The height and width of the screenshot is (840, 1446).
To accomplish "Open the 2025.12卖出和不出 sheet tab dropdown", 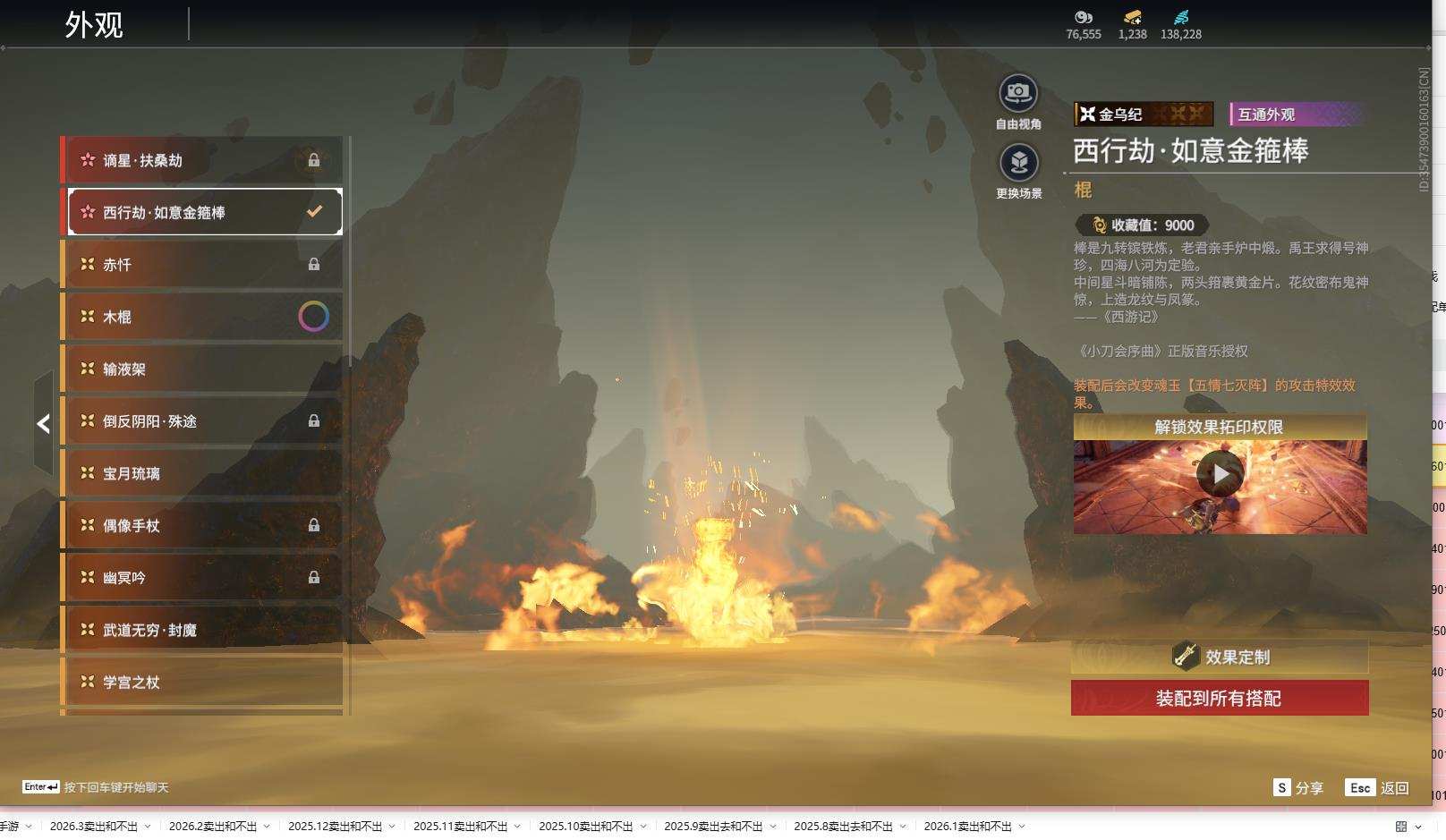I will (x=391, y=827).
